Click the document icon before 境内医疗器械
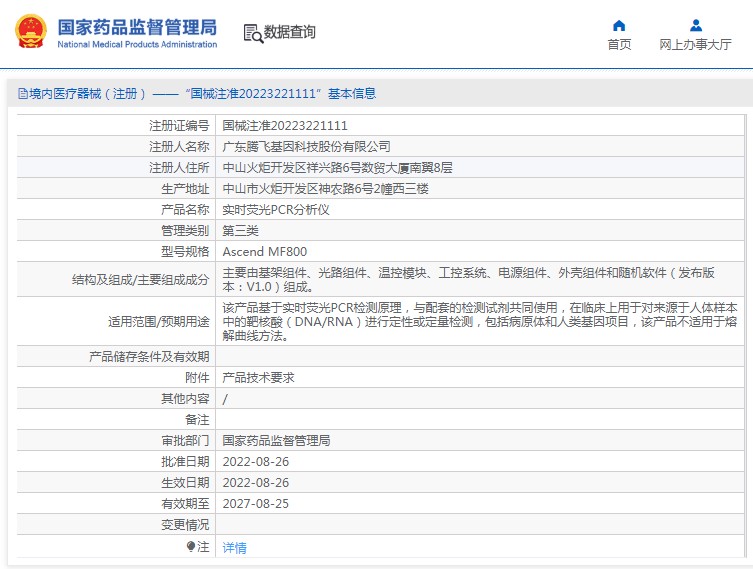This screenshot has height=569, width=753. [23, 94]
